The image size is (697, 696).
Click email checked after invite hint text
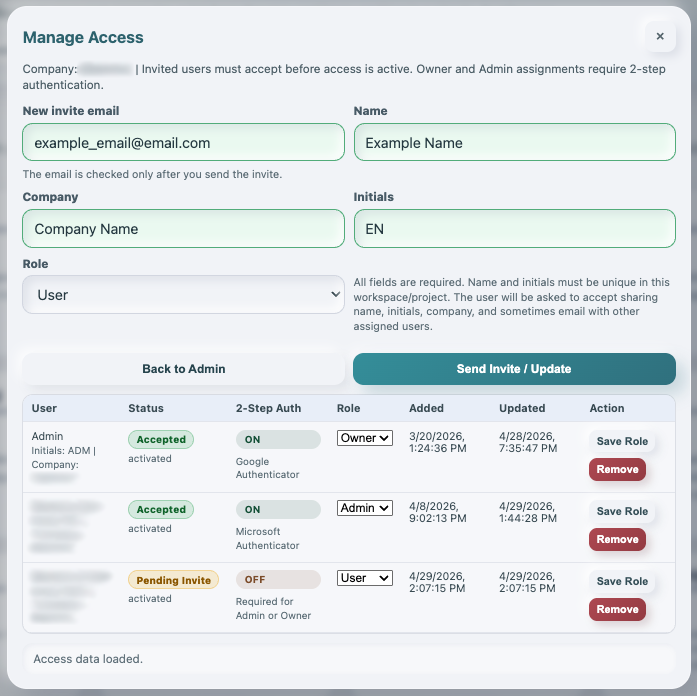[x=152, y=174]
